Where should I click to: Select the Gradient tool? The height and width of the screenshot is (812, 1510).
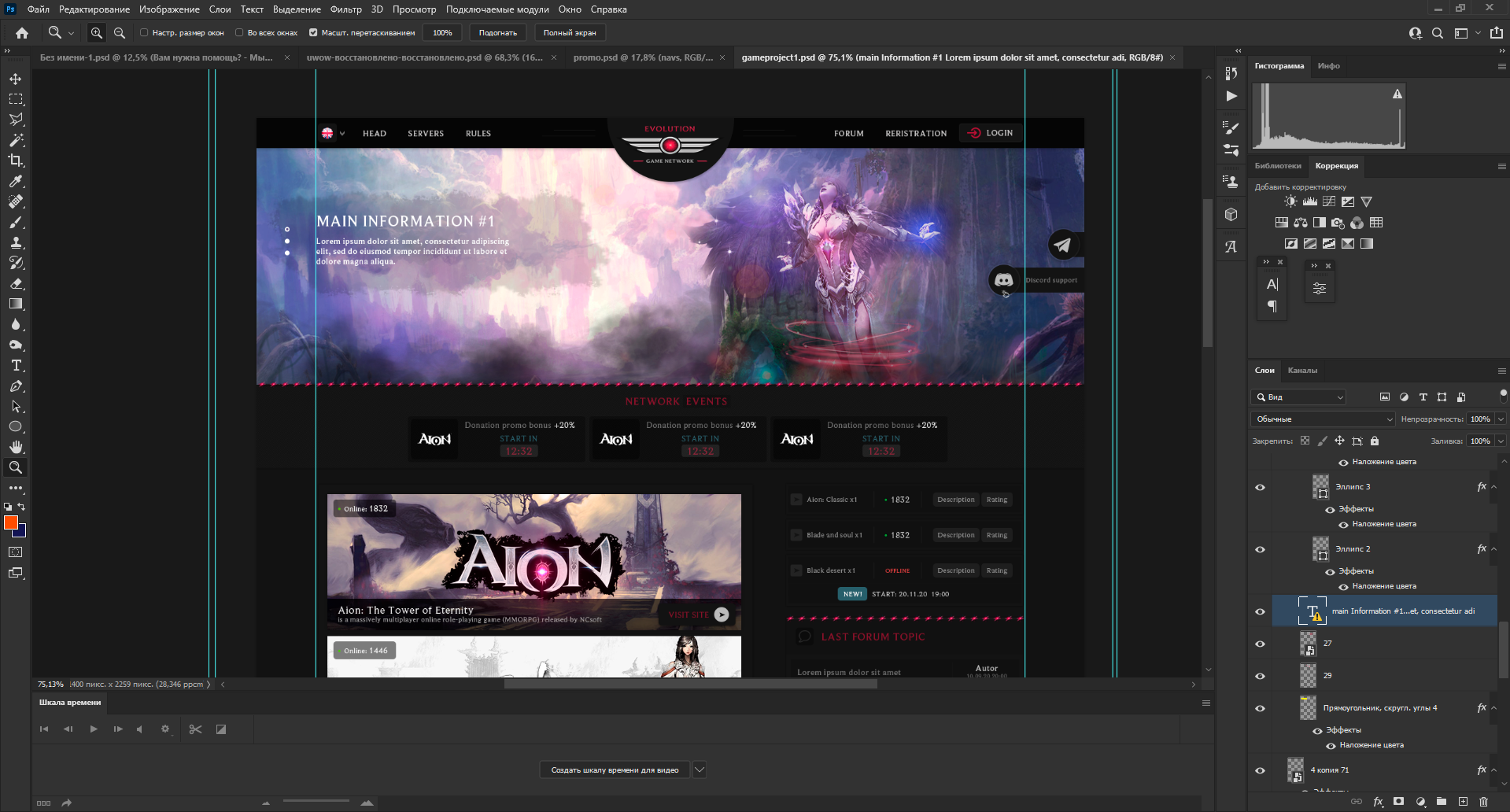pyautogui.click(x=16, y=304)
